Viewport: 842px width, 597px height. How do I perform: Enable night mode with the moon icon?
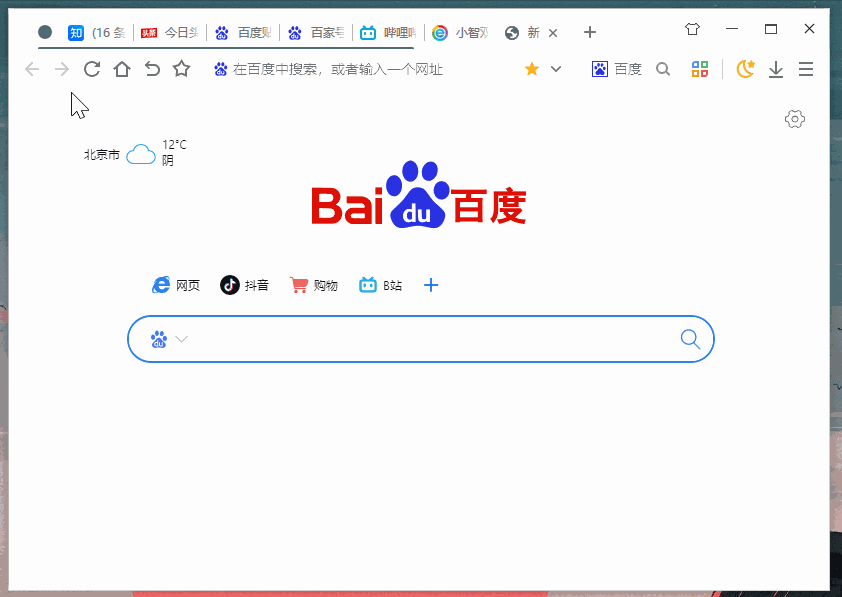[x=745, y=69]
